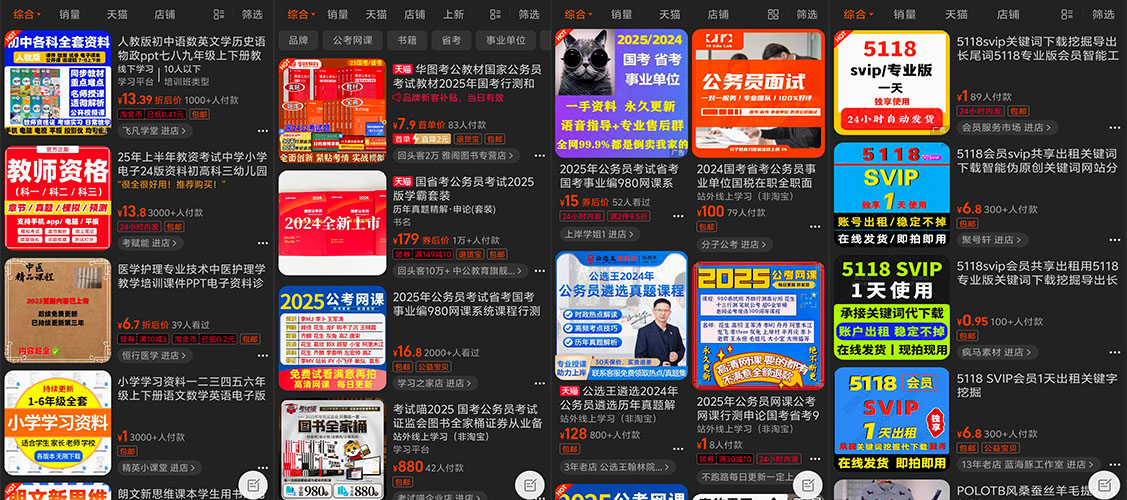Open 筛选 filter beside the 上新 tab
This screenshot has height=500, width=1127.
[x=529, y=14]
